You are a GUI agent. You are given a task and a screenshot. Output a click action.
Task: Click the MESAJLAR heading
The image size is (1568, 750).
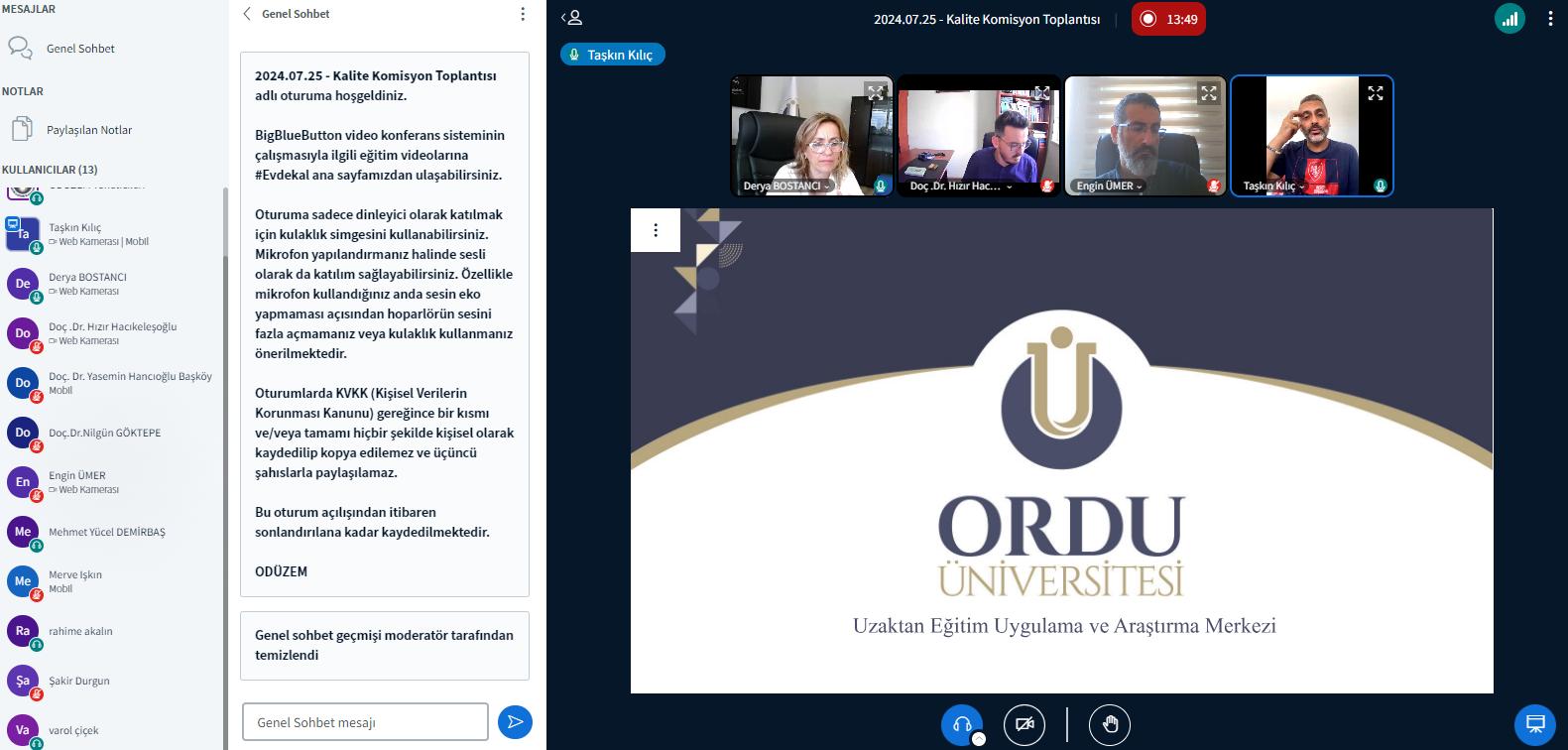[x=29, y=9]
